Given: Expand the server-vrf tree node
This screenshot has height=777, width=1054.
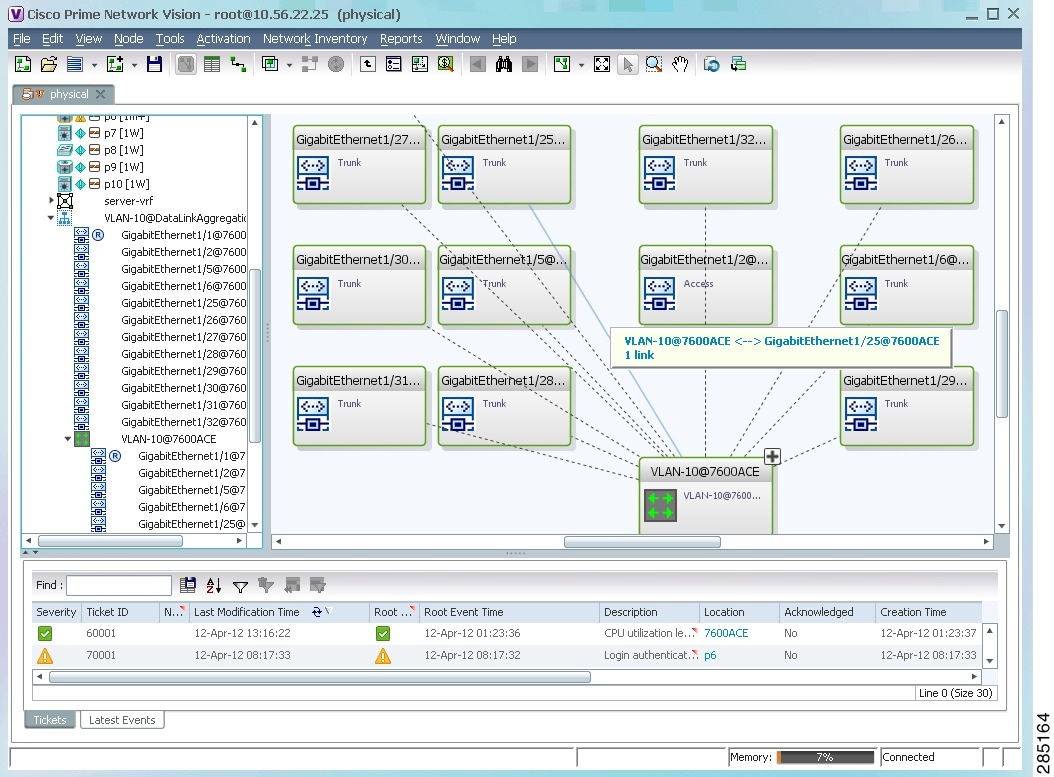Looking at the screenshot, I should pyautogui.click(x=51, y=200).
